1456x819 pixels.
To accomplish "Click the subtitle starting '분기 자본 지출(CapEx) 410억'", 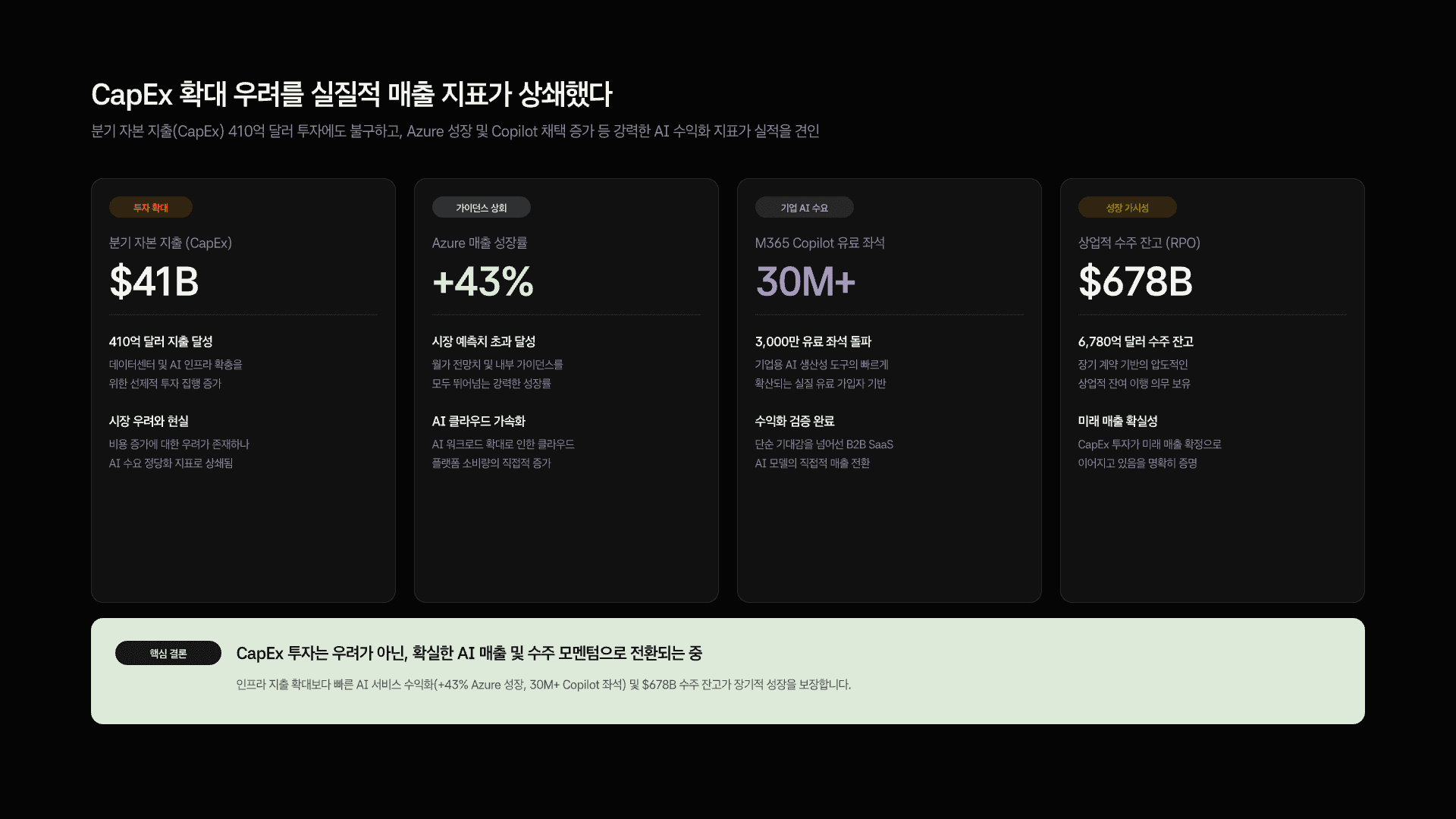I will coord(455,131).
